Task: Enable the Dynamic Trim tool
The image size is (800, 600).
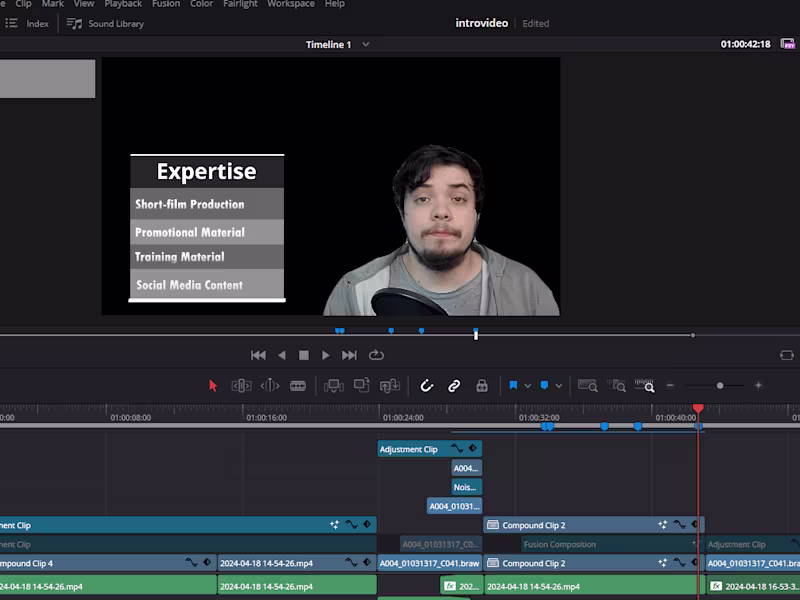Action: coord(270,385)
